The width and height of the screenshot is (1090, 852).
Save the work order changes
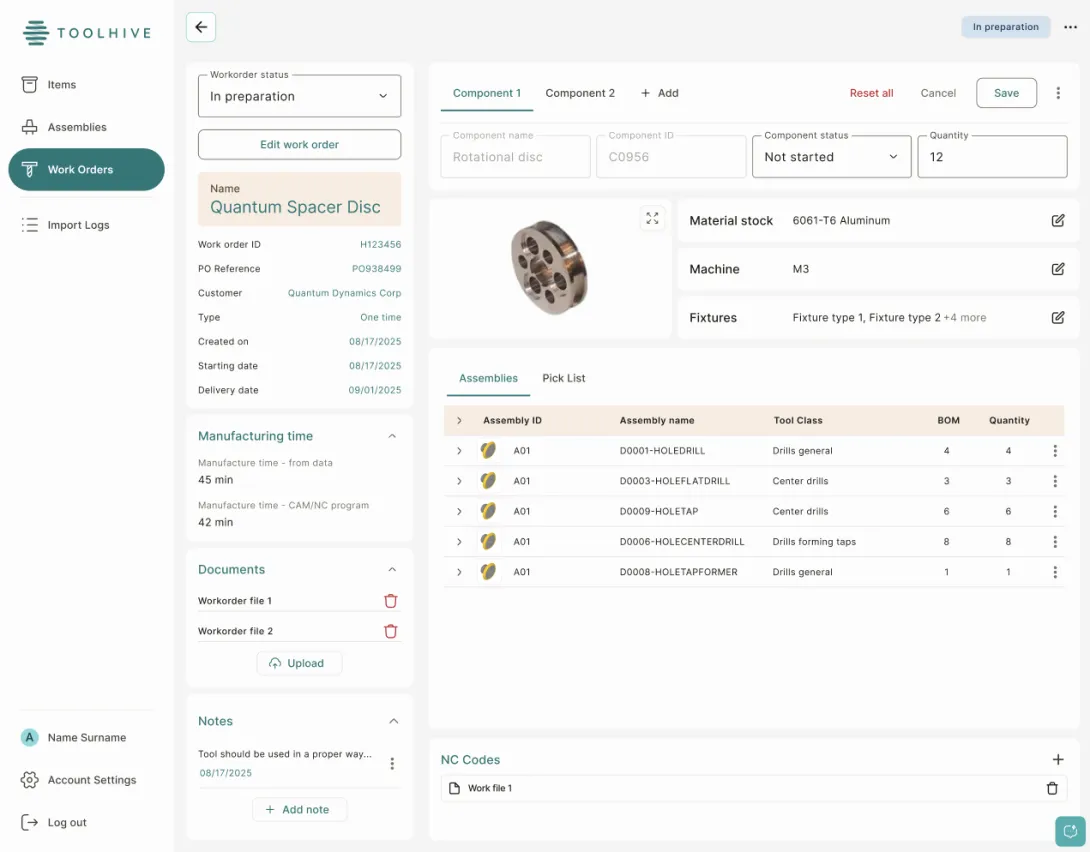click(1006, 92)
